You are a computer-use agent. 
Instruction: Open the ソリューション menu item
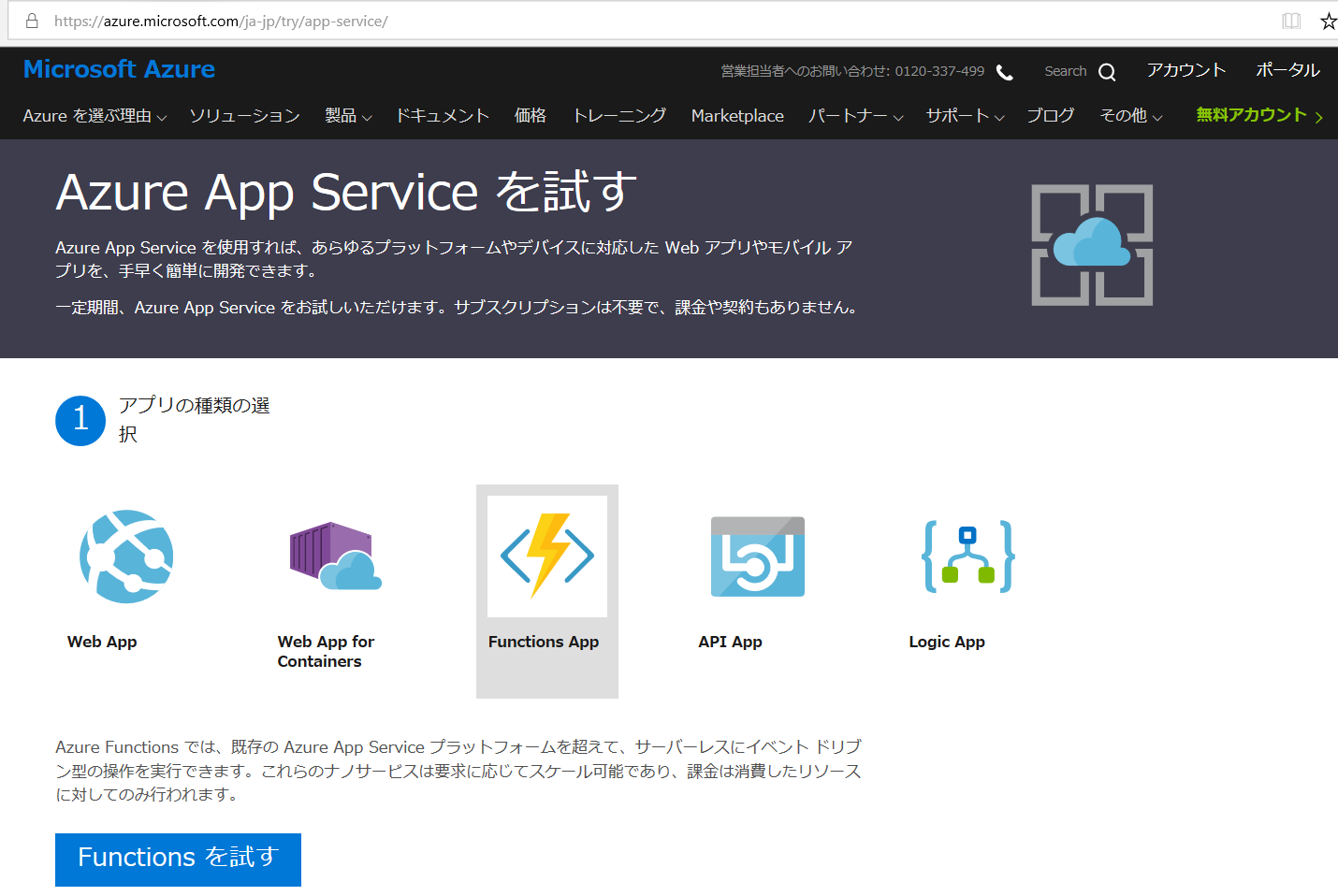click(x=244, y=116)
